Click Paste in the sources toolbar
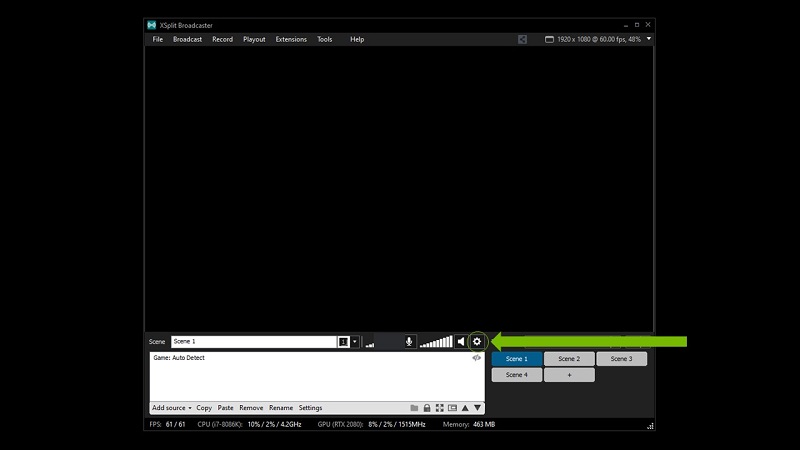 226,408
